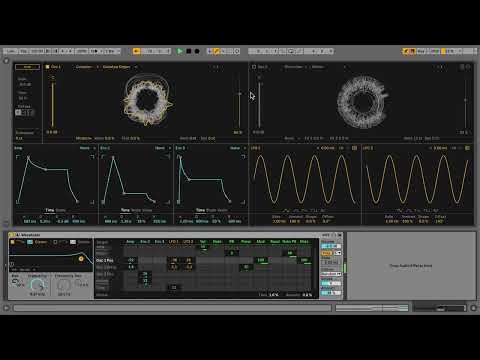Screen dimensions: 480x360
Task: Toggle the blue MIDI arrangement overdub button
Action: coord(210,51)
